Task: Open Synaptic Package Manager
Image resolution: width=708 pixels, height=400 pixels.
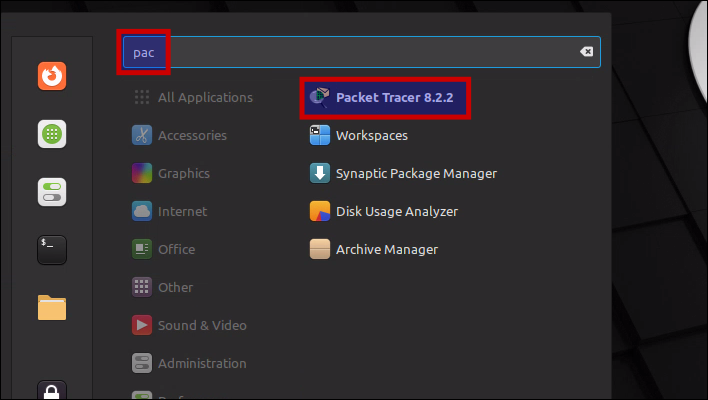Action: 415,173
